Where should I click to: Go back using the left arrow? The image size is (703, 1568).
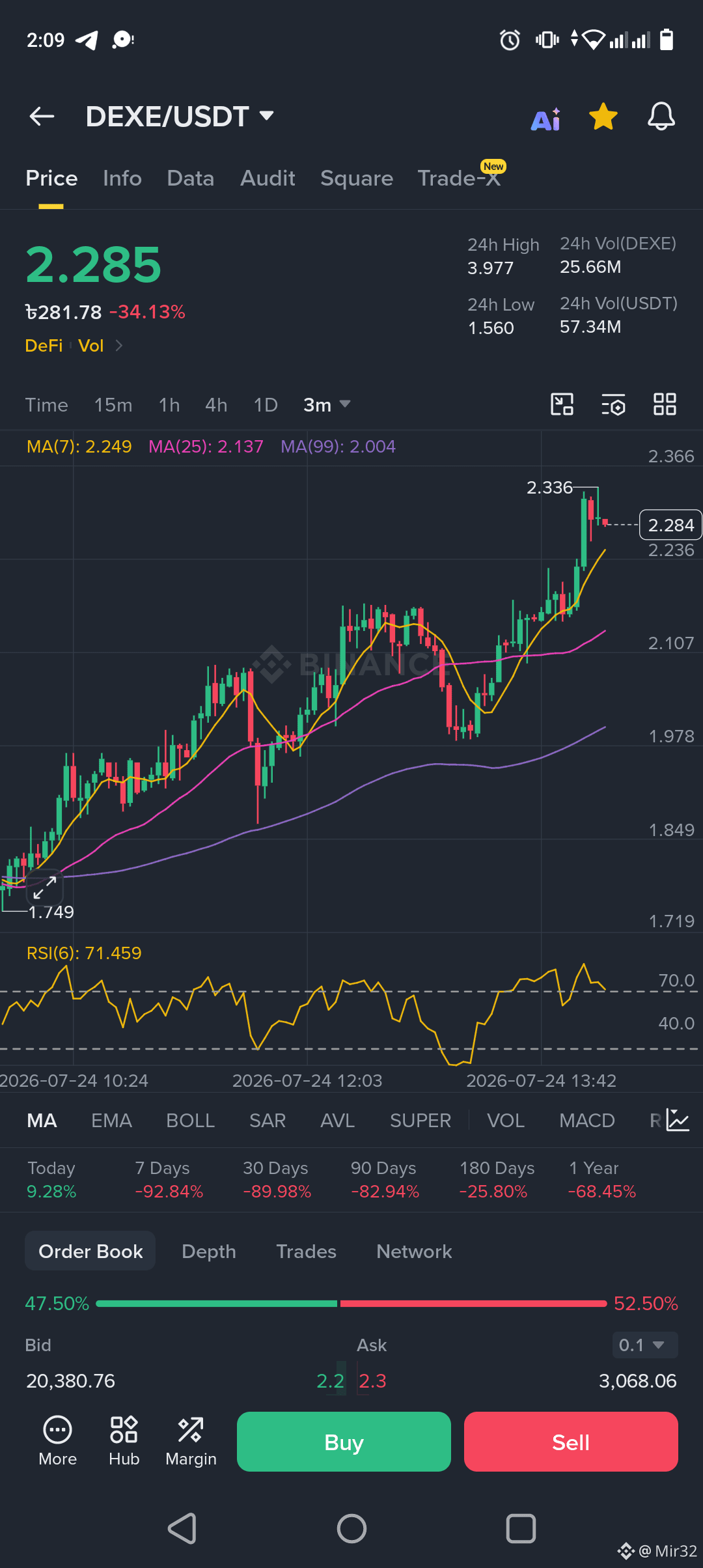[42, 117]
